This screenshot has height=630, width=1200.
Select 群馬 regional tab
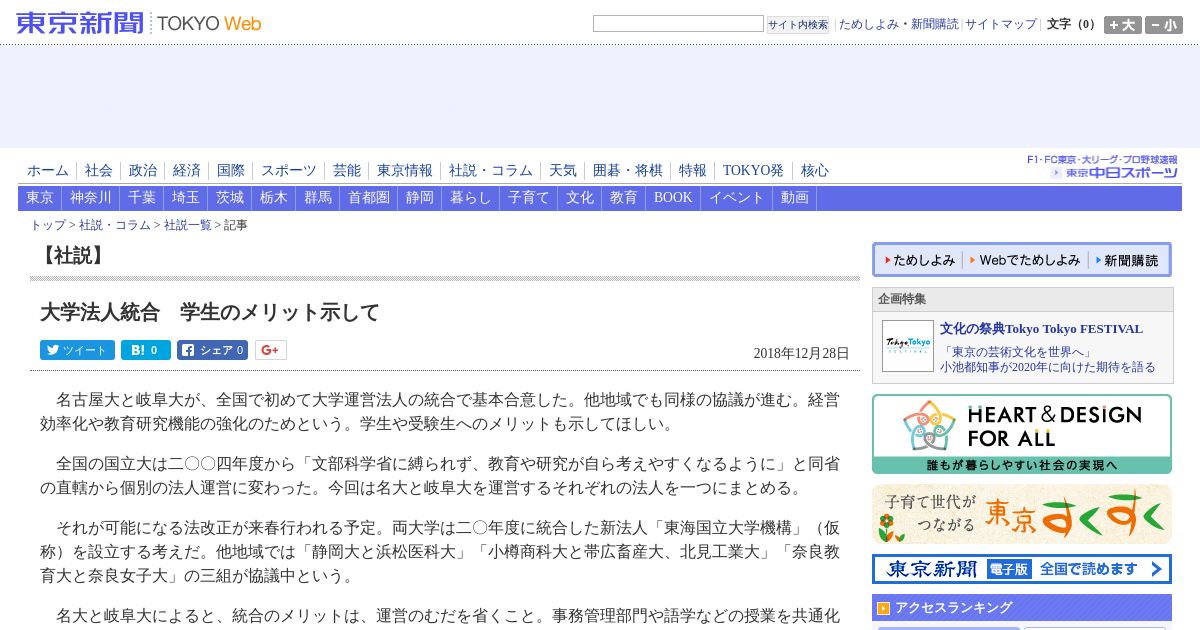318,198
